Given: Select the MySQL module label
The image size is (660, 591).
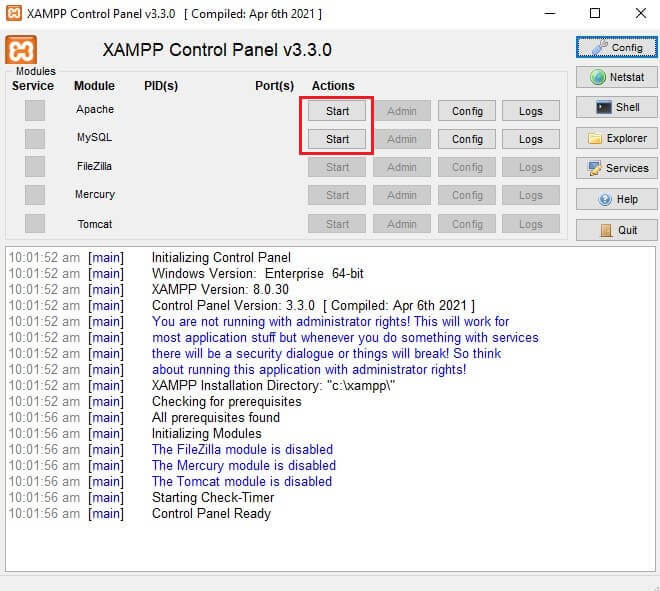Looking at the screenshot, I should point(94,137).
